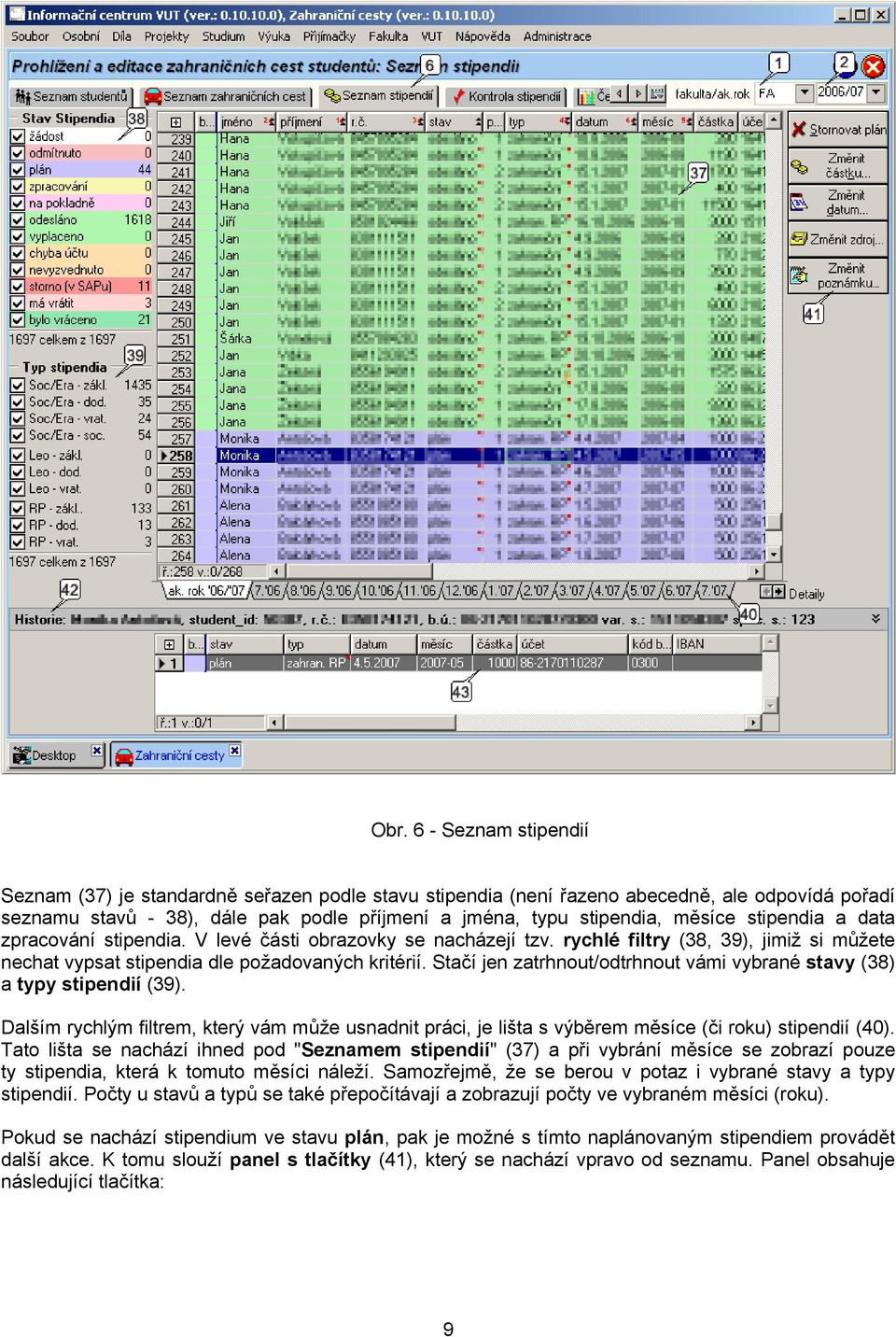The height and width of the screenshot is (1337, 896).
Task: Open the Administrace menu
Action: (x=557, y=36)
